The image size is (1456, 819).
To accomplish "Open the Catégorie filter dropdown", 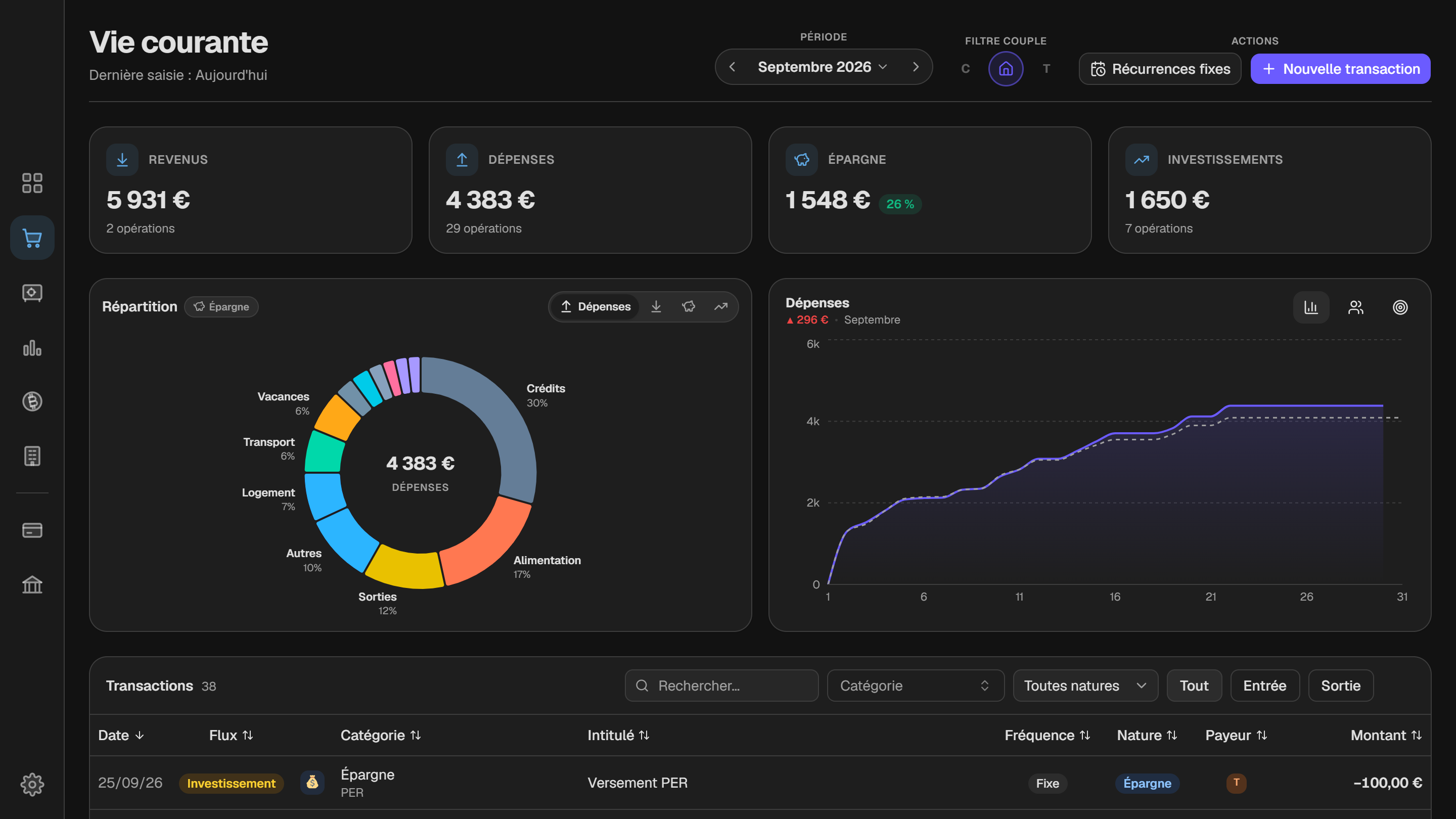I will coord(915,686).
